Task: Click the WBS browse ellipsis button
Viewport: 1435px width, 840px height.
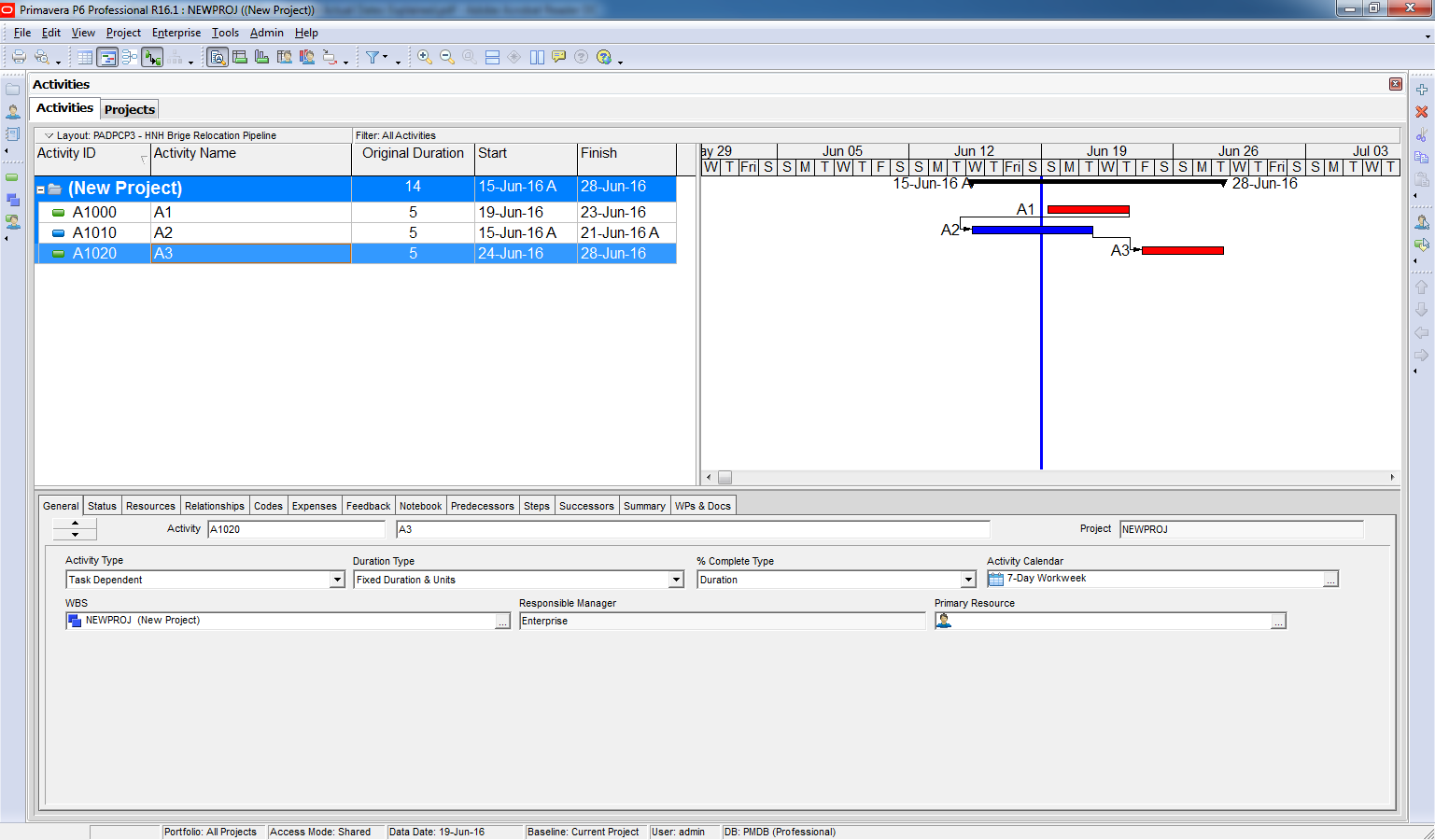Action: click(x=502, y=622)
